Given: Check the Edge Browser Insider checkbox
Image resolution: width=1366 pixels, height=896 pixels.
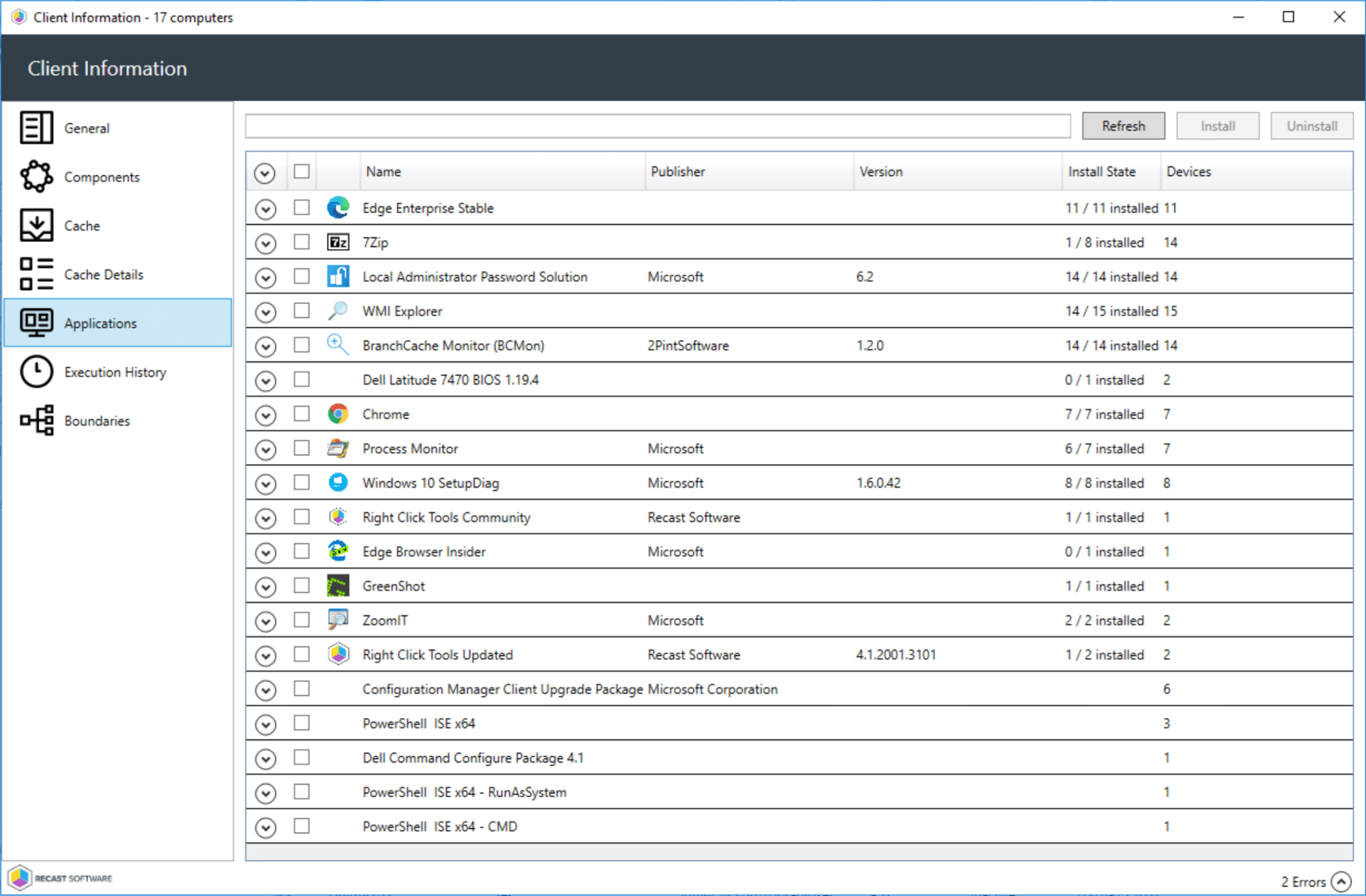Looking at the screenshot, I should click(302, 551).
